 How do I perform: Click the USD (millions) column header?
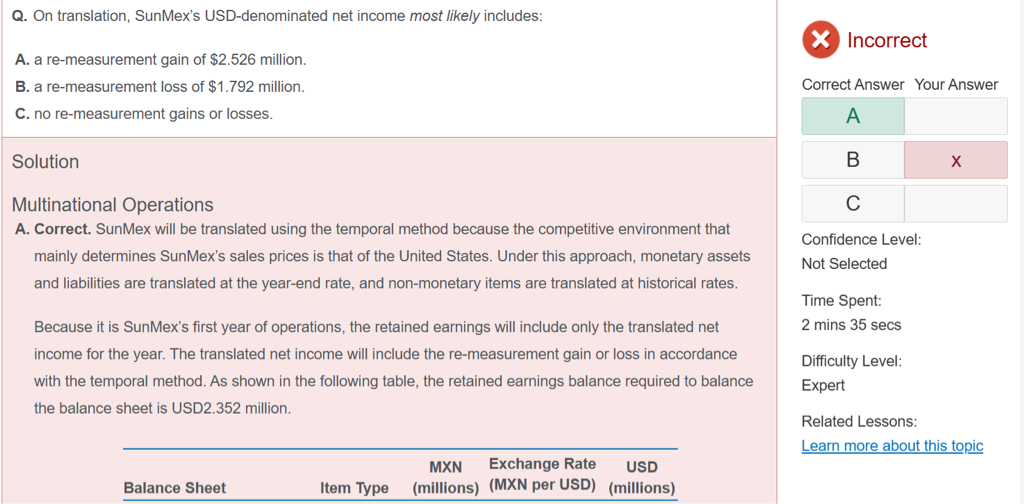(641, 477)
